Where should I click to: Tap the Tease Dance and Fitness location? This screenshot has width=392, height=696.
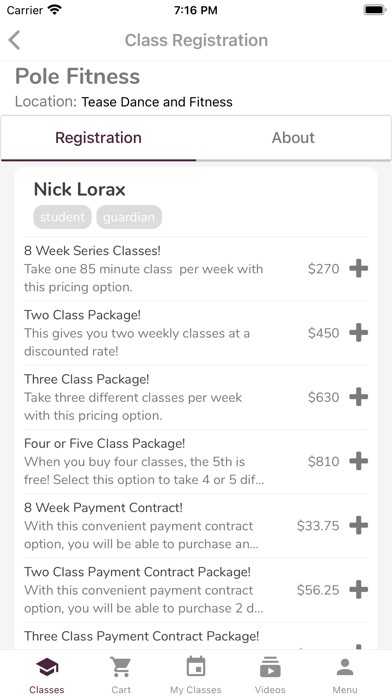coord(157,102)
